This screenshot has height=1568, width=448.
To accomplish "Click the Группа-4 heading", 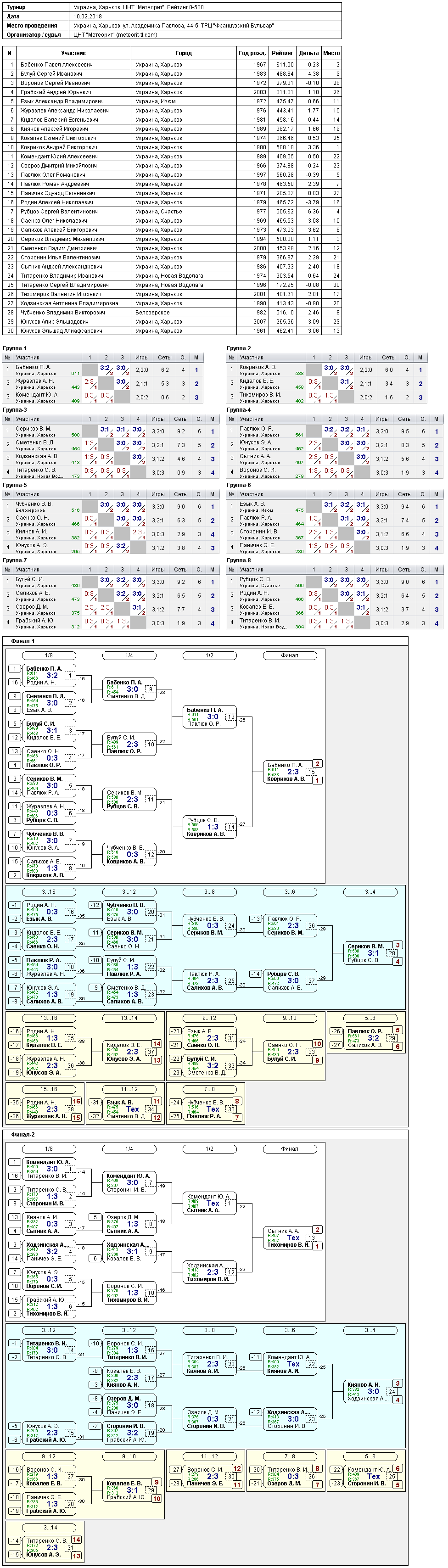I will click(239, 409).
